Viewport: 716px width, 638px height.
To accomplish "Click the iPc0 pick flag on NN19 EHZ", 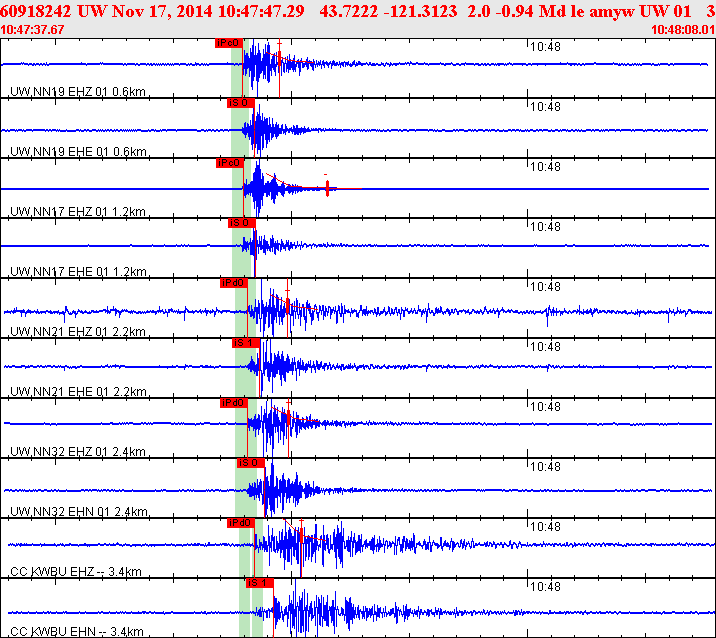I will (229, 43).
